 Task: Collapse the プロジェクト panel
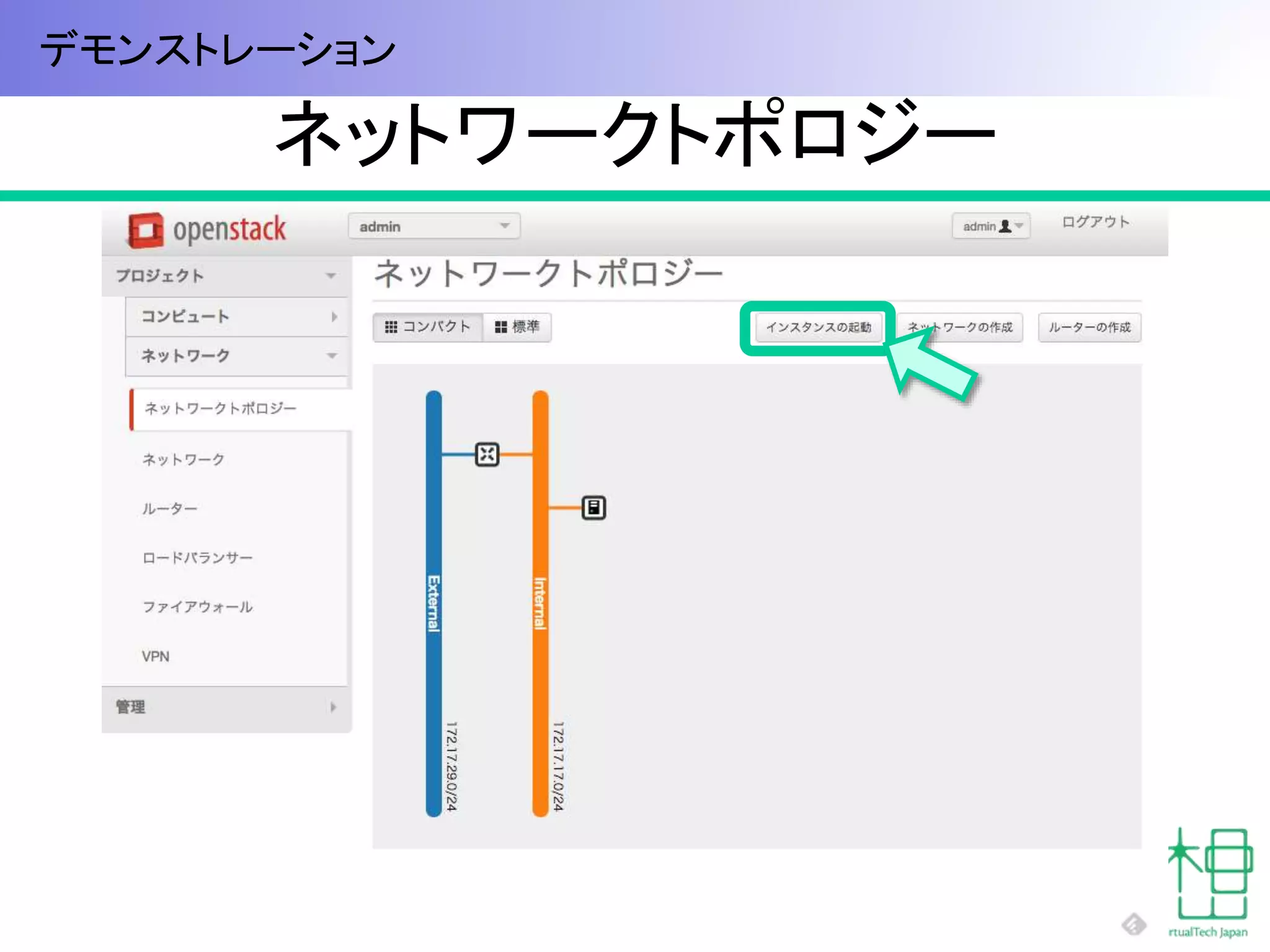(x=226, y=276)
